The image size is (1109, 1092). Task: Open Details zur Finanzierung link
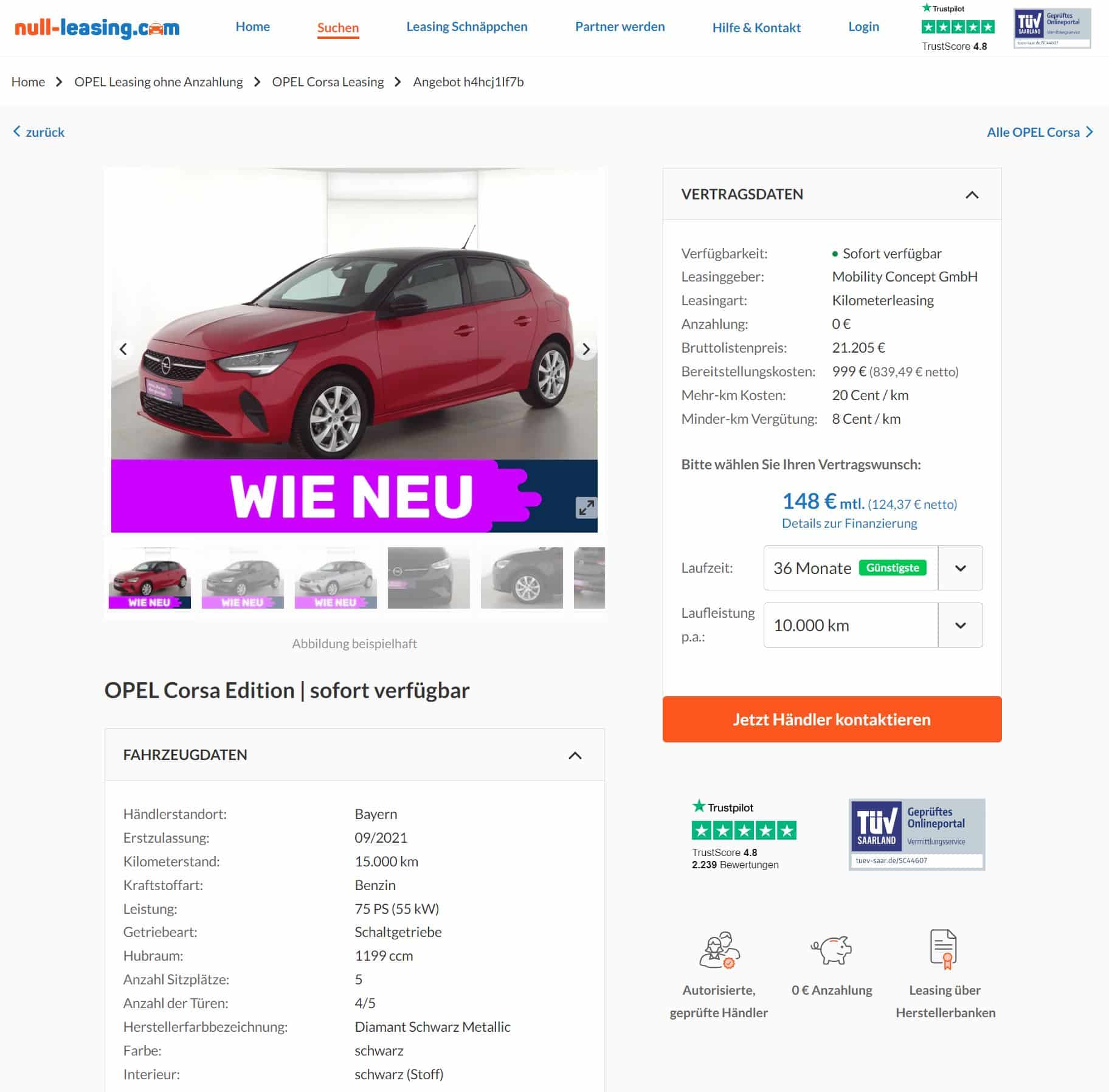tap(849, 523)
